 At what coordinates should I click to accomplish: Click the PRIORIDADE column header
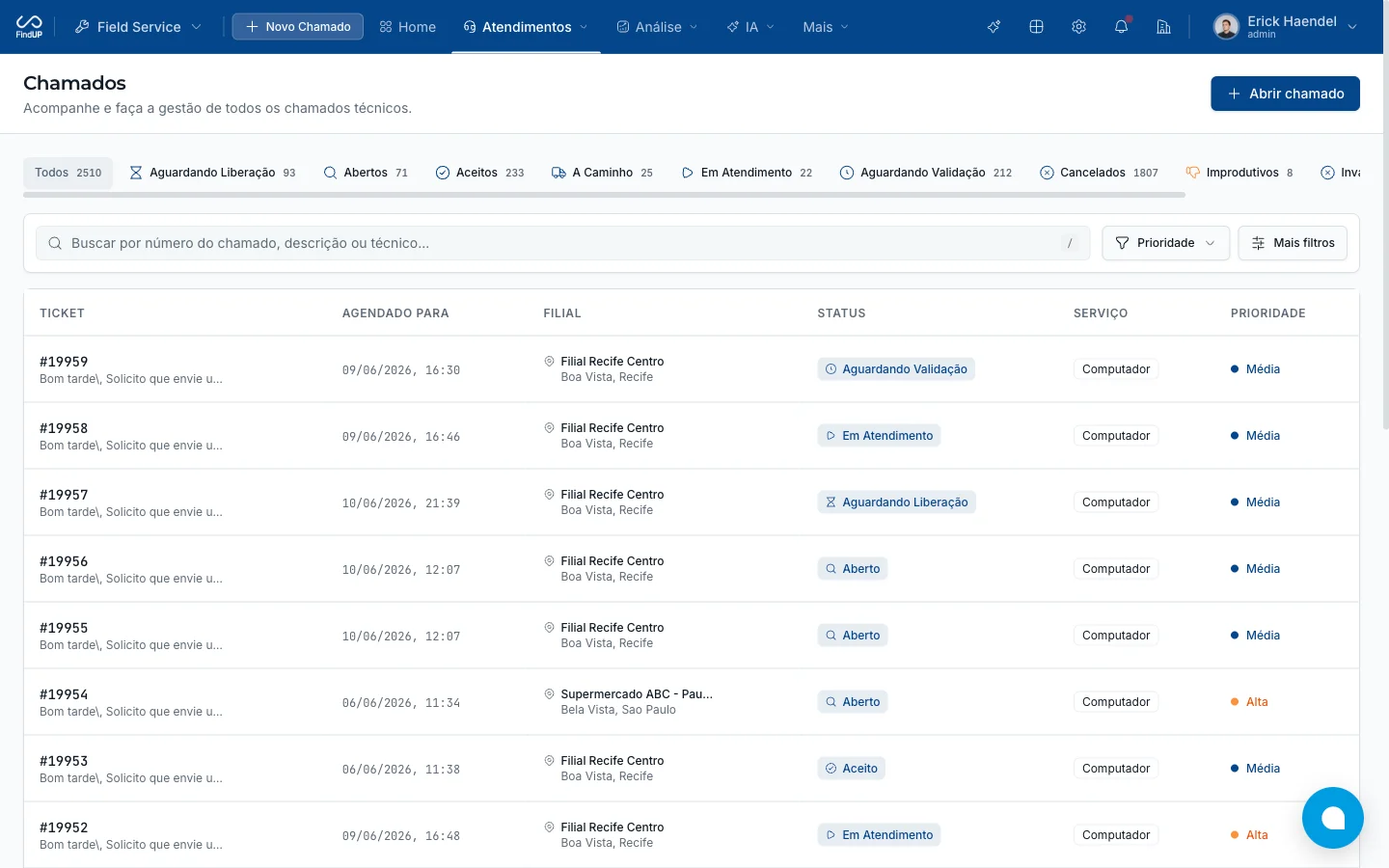(1267, 313)
